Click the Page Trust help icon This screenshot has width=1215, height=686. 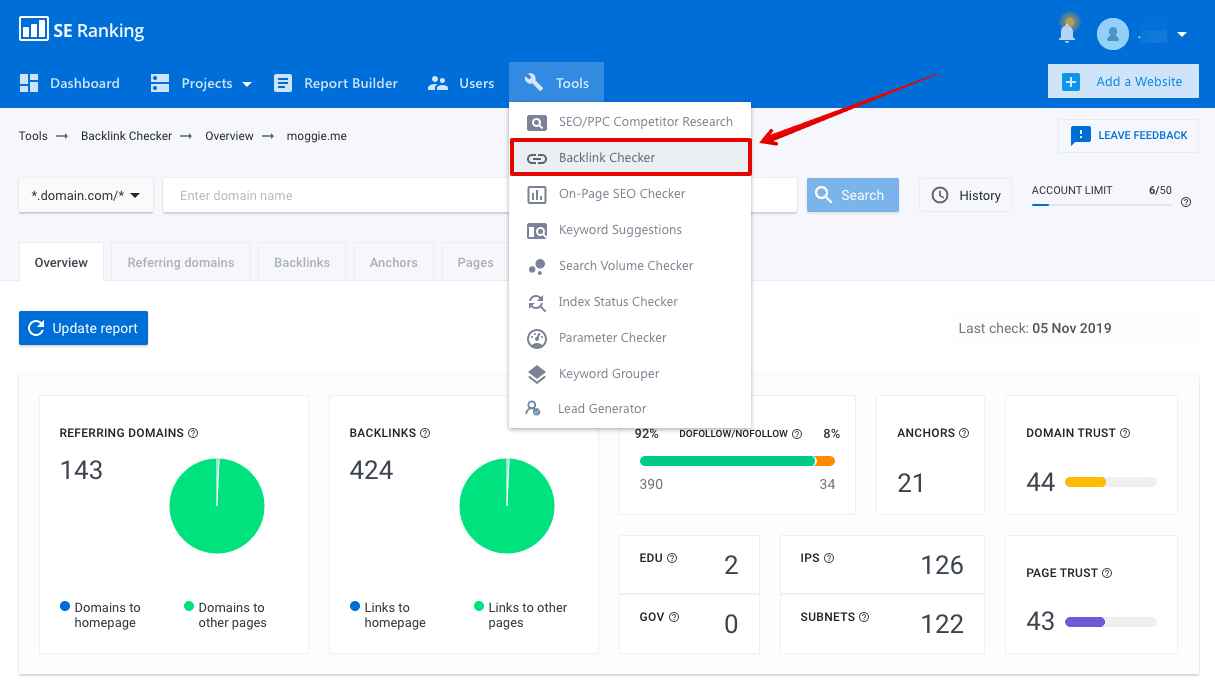pos(1107,573)
